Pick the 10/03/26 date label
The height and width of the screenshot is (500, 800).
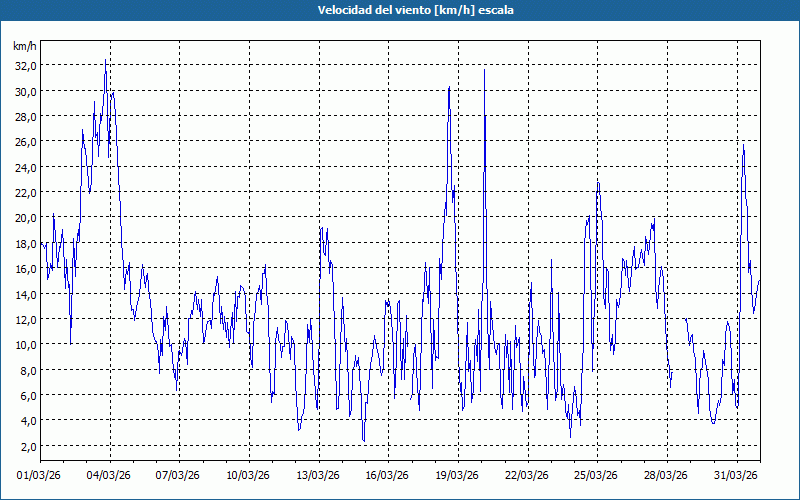(248, 475)
